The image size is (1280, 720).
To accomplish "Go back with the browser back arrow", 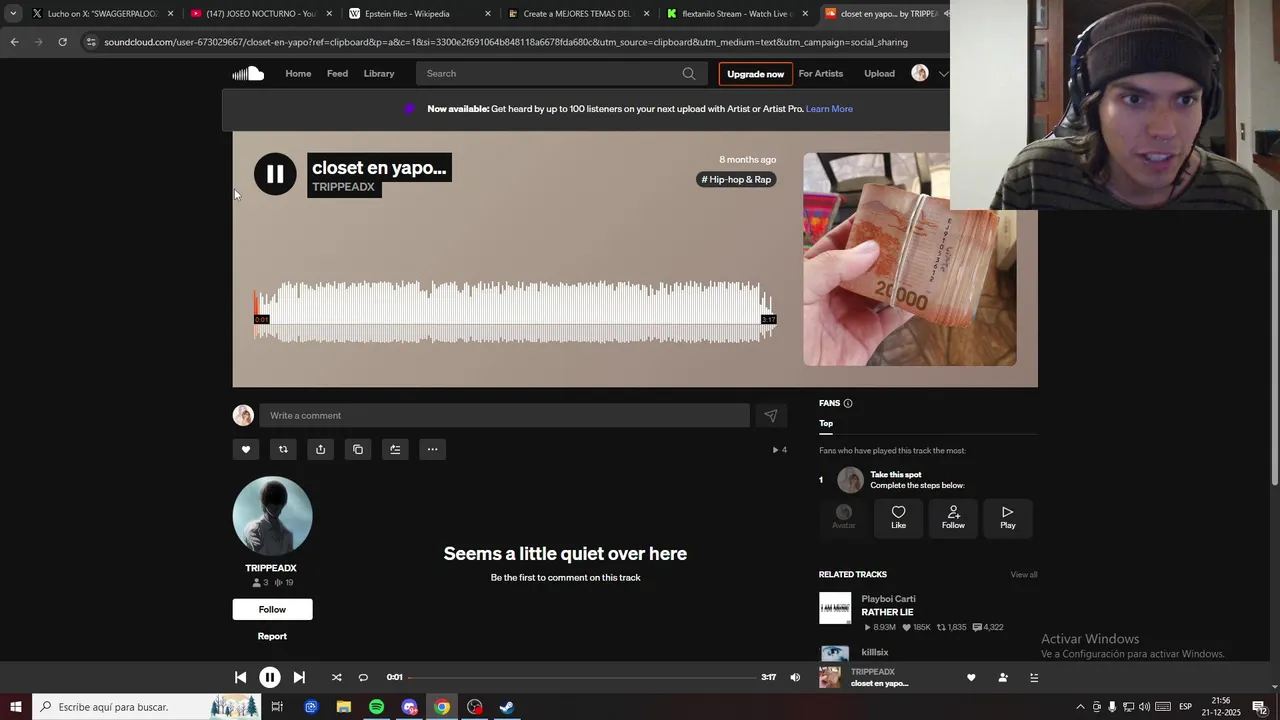I will coord(14,42).
